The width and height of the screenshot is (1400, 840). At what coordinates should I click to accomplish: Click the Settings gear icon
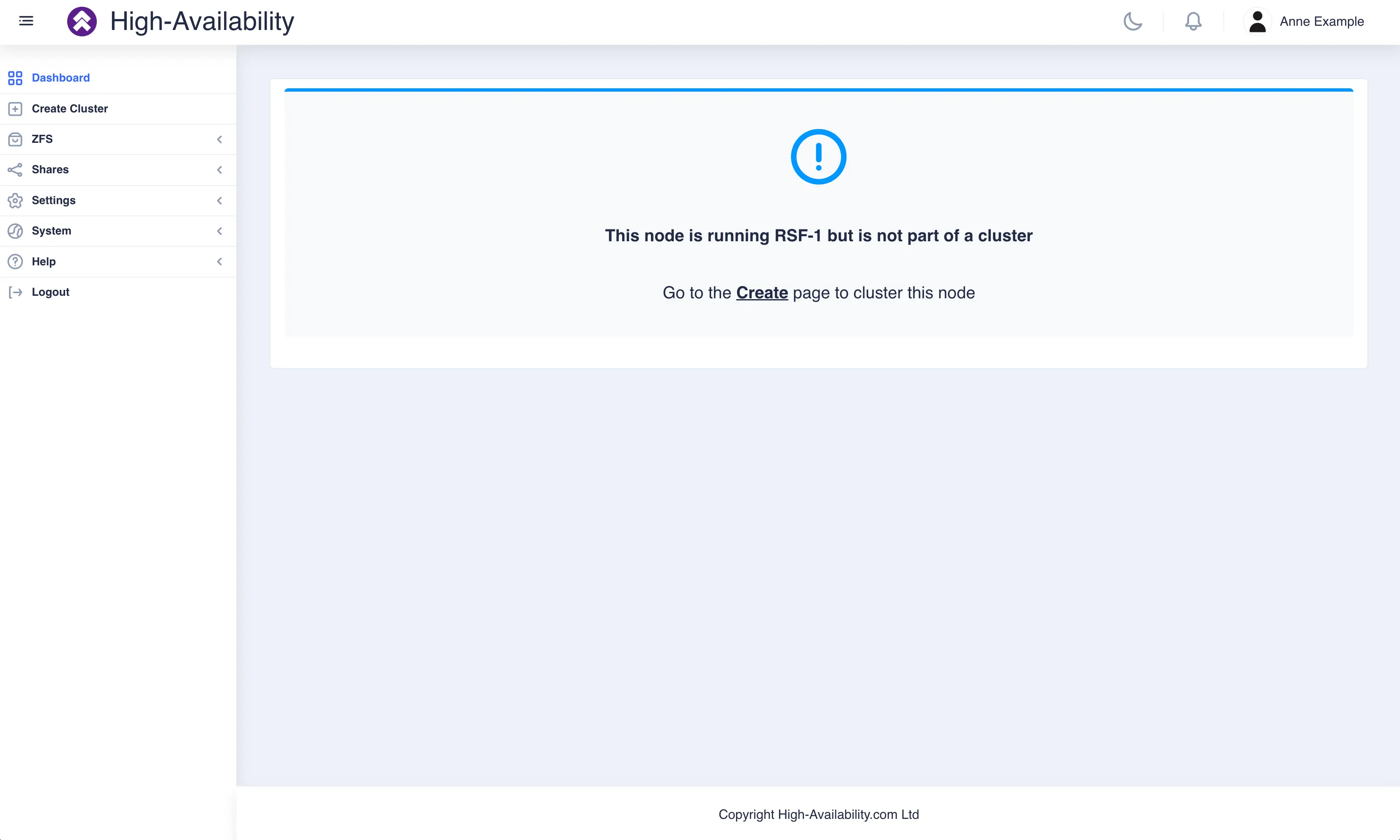(15, 200)
